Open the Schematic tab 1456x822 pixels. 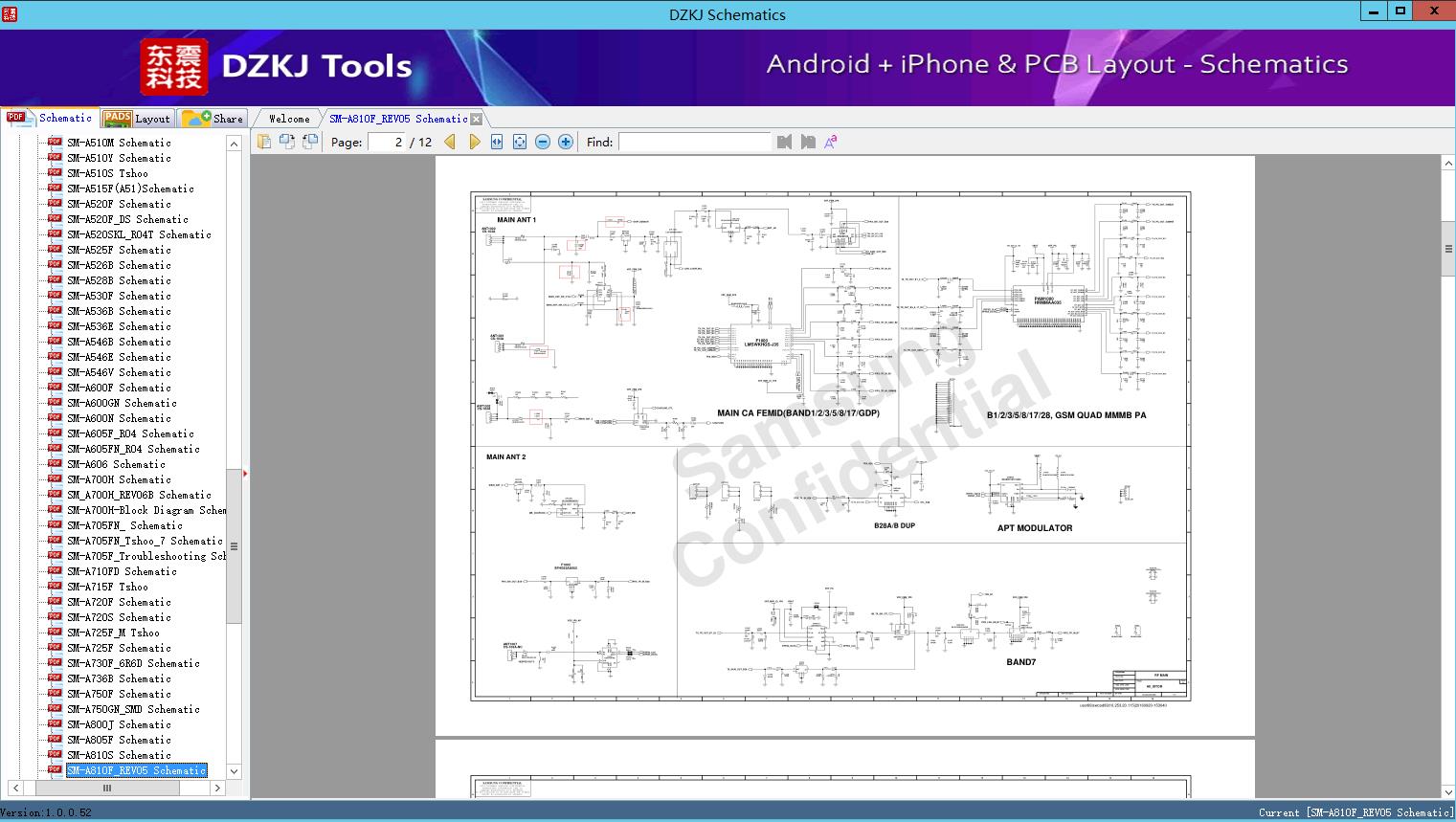coord(50,118)
